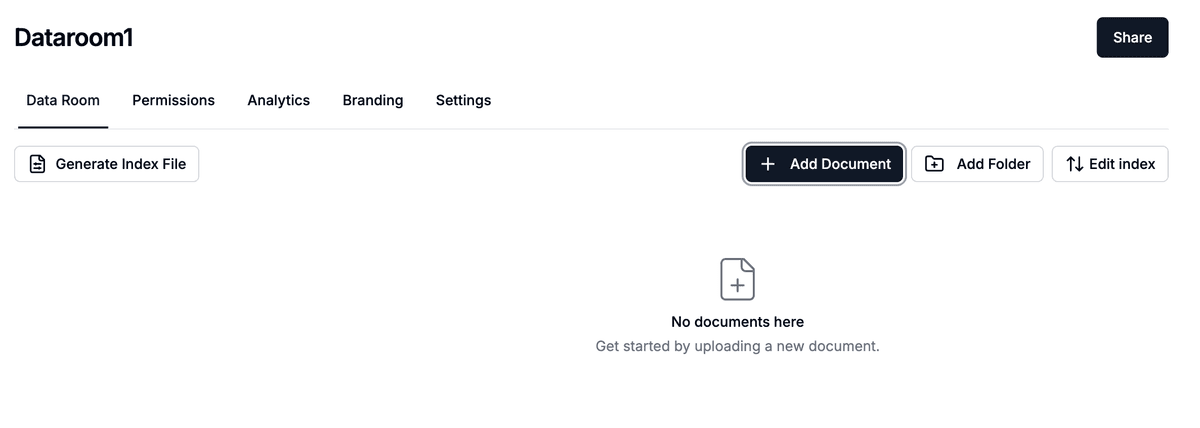Image resolution: width=1200 pixels, height=428 pixels.
Task: View the Analytics tab
Action: coord(278,100)
